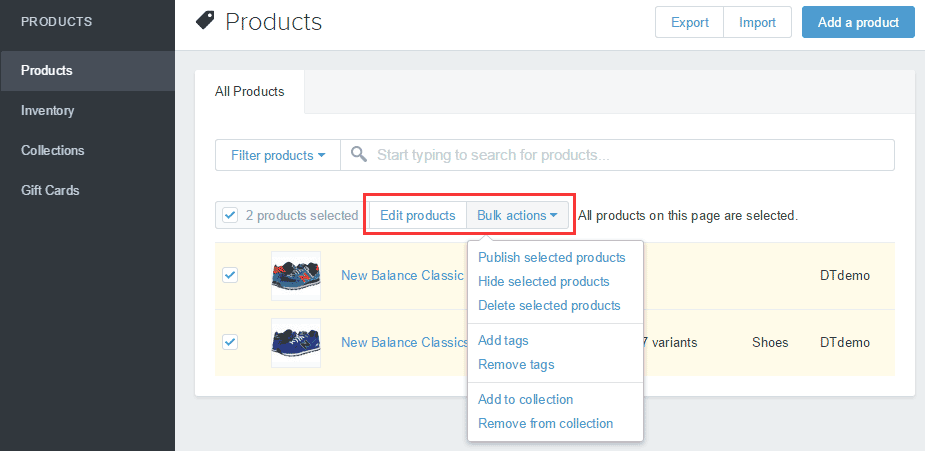Image resolution: width=925 pixels, height=451 pixels.
Task: Expand the Filter products dropdown
Action: tap(278, 155)
